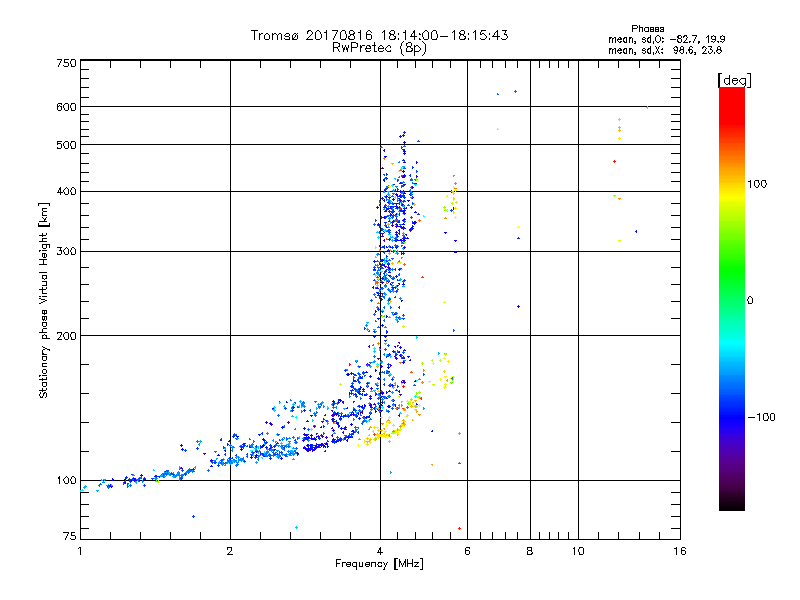Click the y-axis label 'Stationary phase Virtual Height [km]'
Viewport: 800px width, 600px height.
pyautogui.click(x=43, y=301)
